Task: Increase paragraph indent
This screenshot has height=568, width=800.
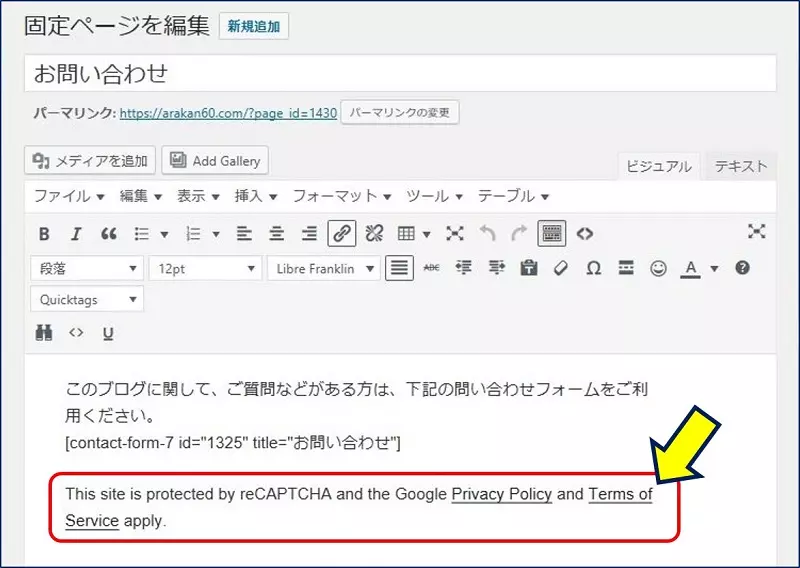Action: pyautogui.click(x=496, y=268)
